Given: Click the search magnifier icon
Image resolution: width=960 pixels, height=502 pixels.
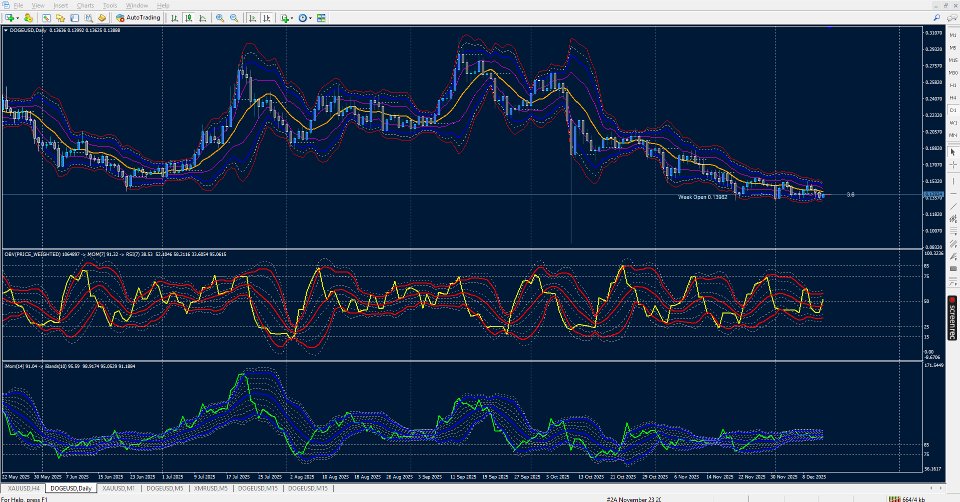Looking at the screenshot, I should (x=937, y=18).
